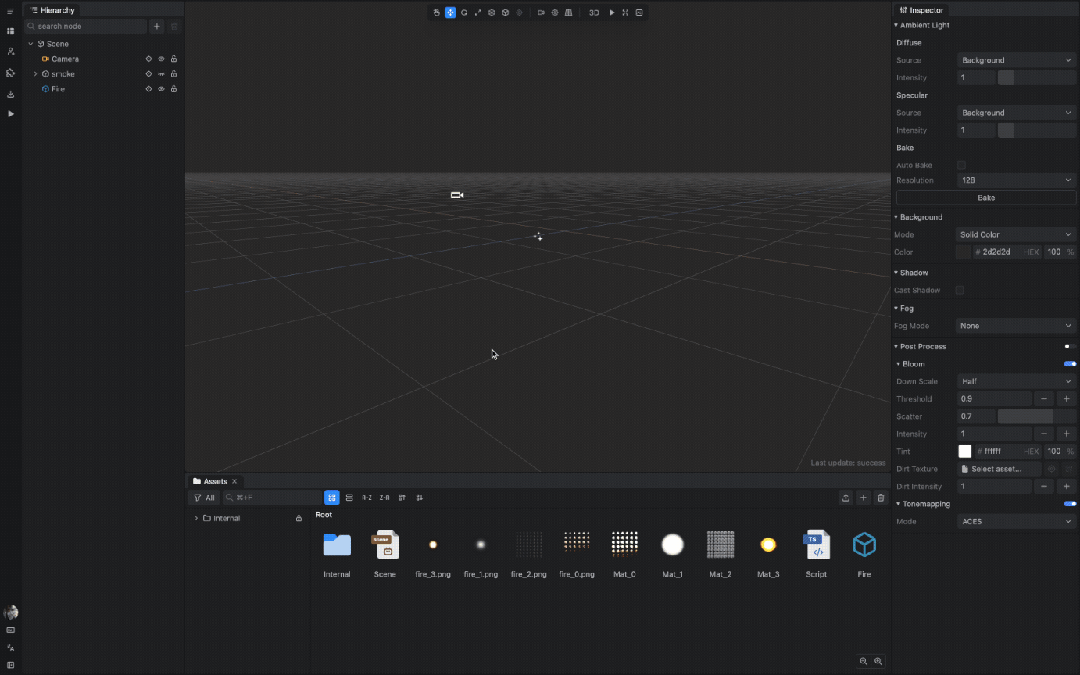This screenshot has width=1080, height=675.
Task: Open Tonemapping Mode dropdown
Action: (1016, 521)
